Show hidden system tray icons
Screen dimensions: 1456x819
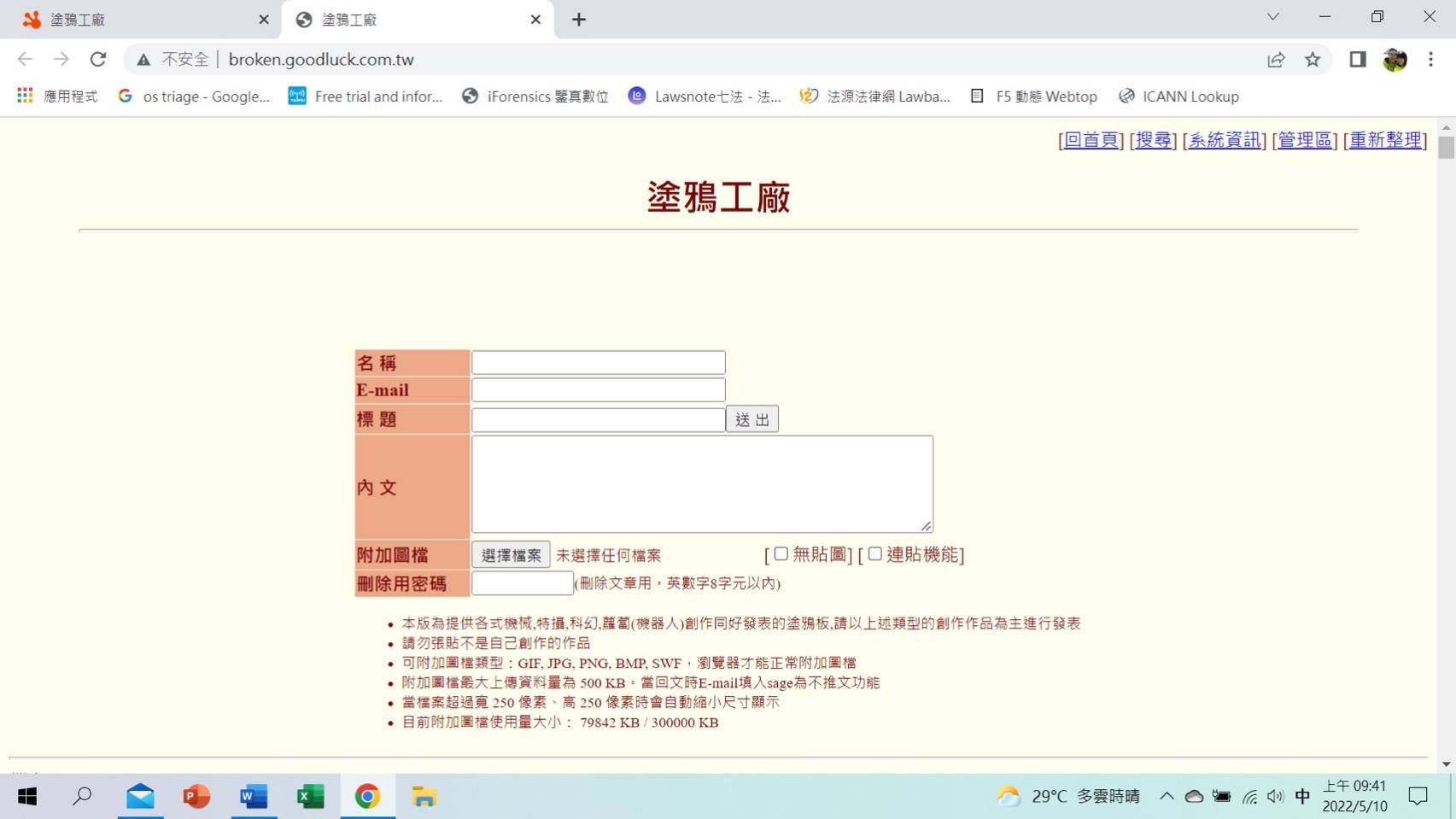[x=1167, y=796]
